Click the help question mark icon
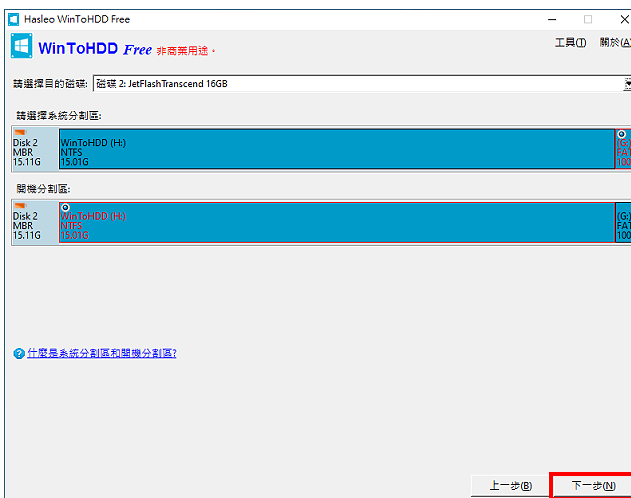 pos(19,354)
